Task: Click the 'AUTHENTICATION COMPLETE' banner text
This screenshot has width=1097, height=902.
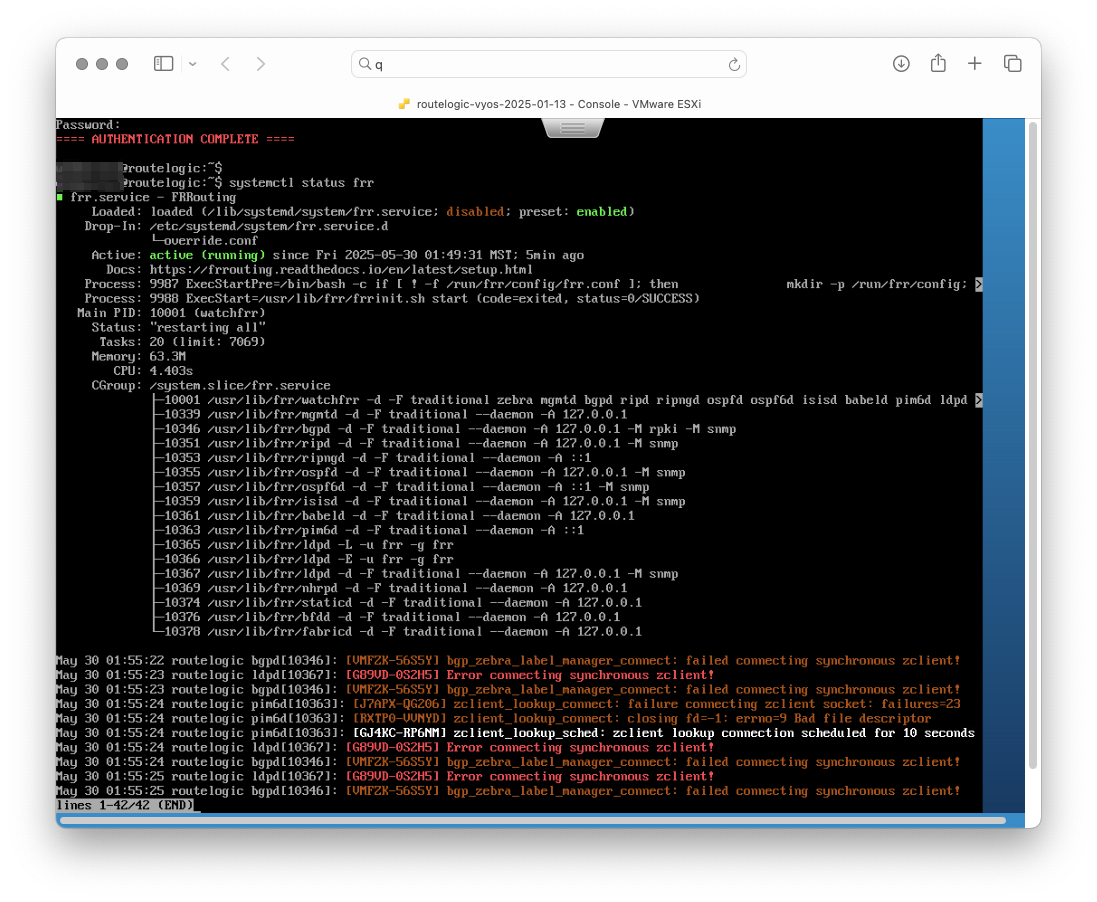Action: (x=175, y=139)
